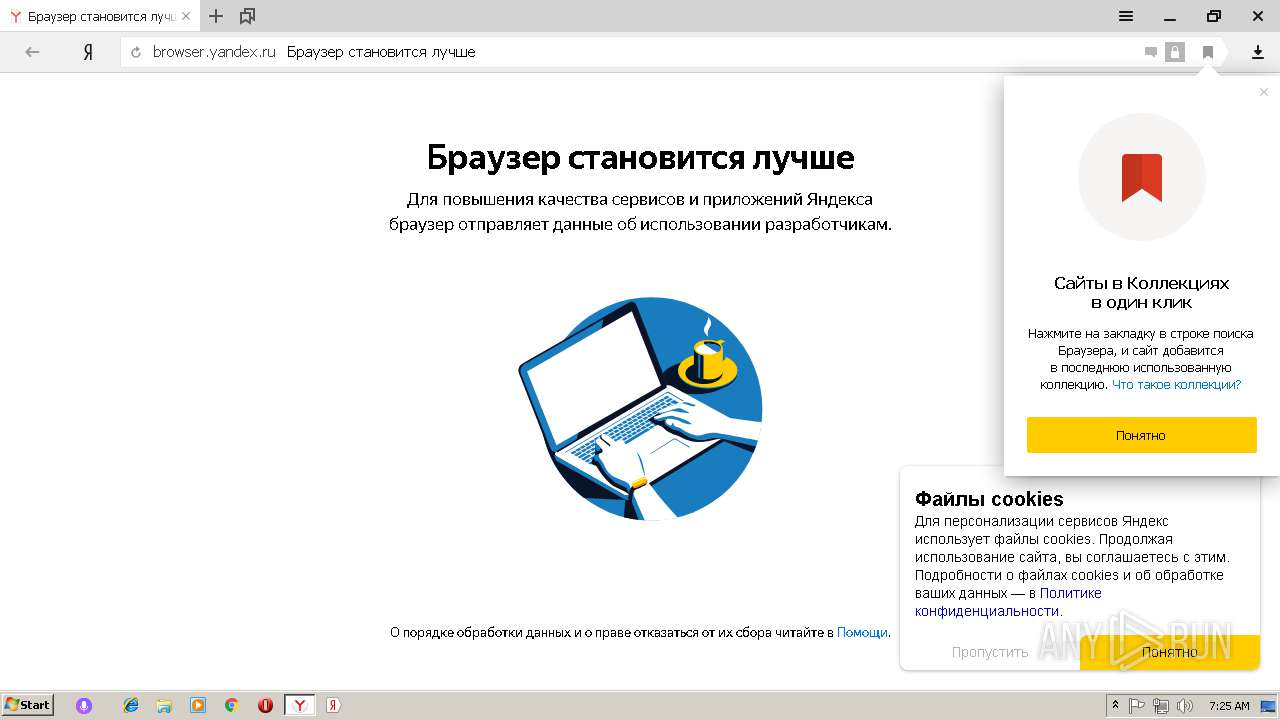Show connection info via the padlock icon
This screenshot has height=720, width=1280.
pos(1175,52)
